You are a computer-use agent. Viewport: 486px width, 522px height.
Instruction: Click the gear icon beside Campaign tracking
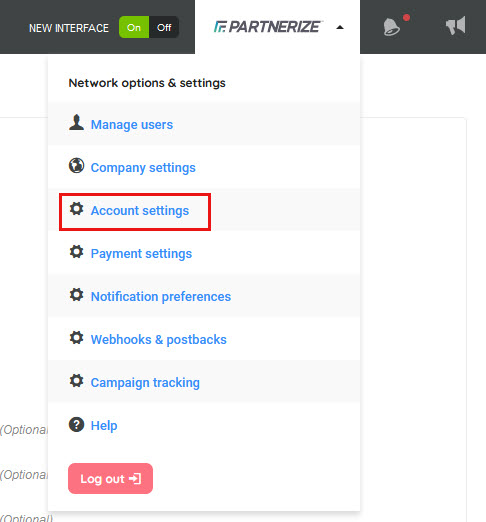pyautogui.click(x=76, y=381)
